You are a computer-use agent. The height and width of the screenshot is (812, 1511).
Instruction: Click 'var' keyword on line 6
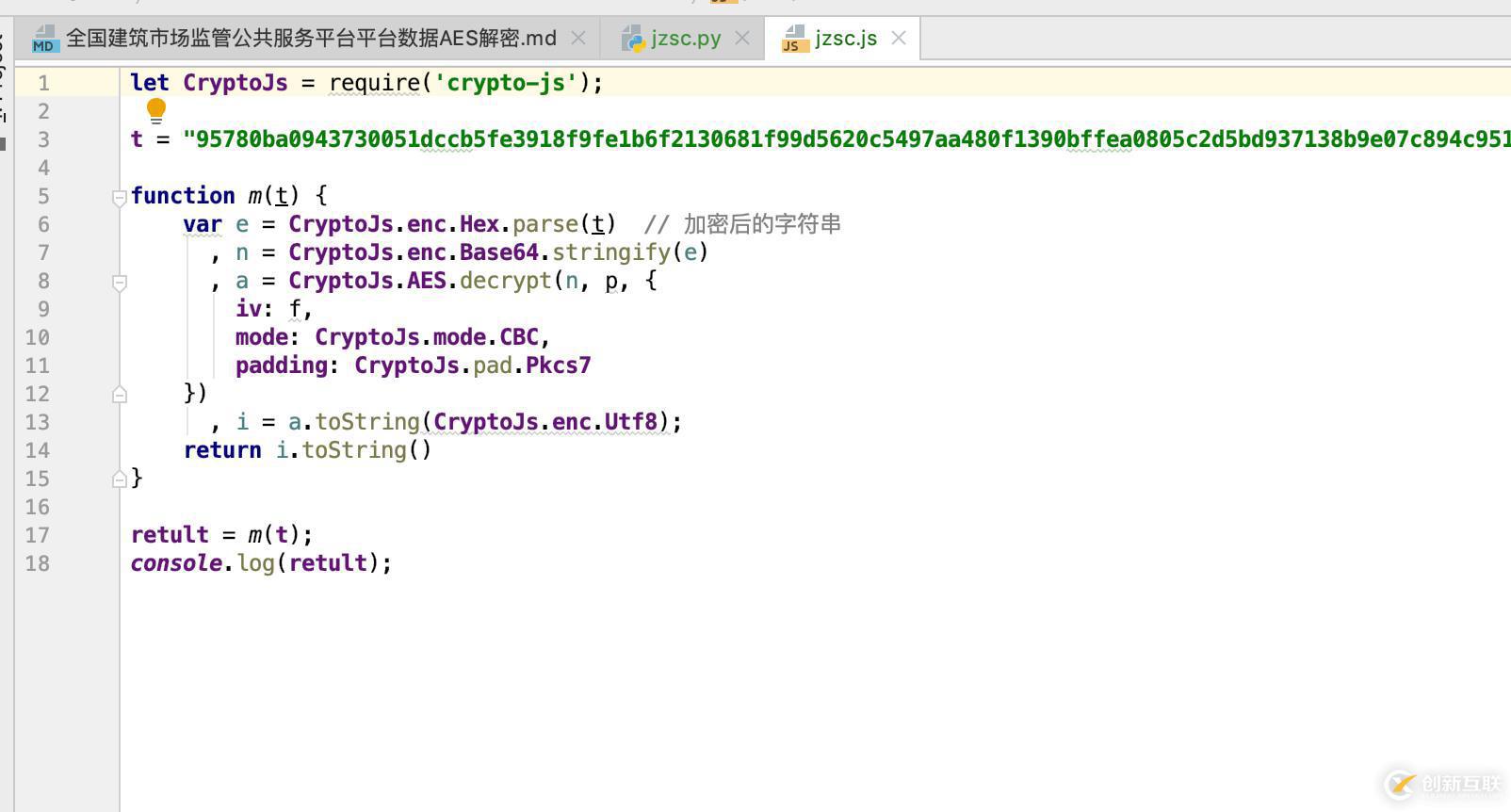[x=203, y=224]
